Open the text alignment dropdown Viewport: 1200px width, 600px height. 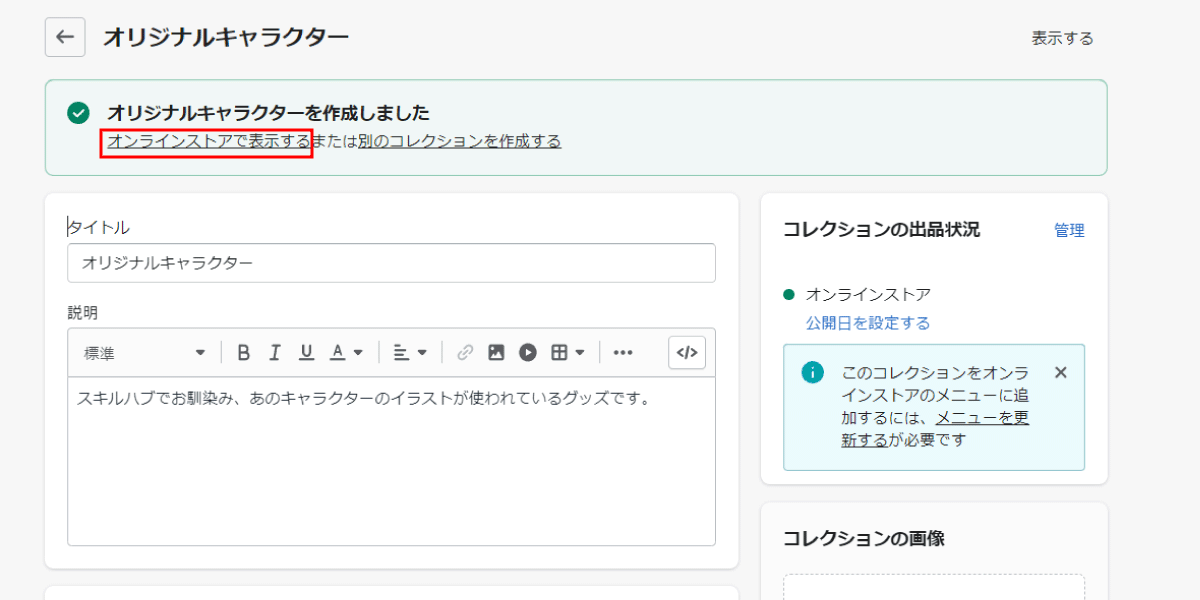coord(410,352)
